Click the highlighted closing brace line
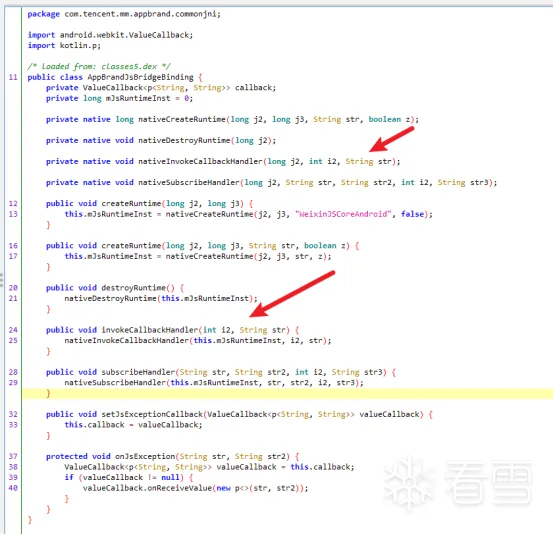Screen dimensions: 554x535 [x=287, y=393]
